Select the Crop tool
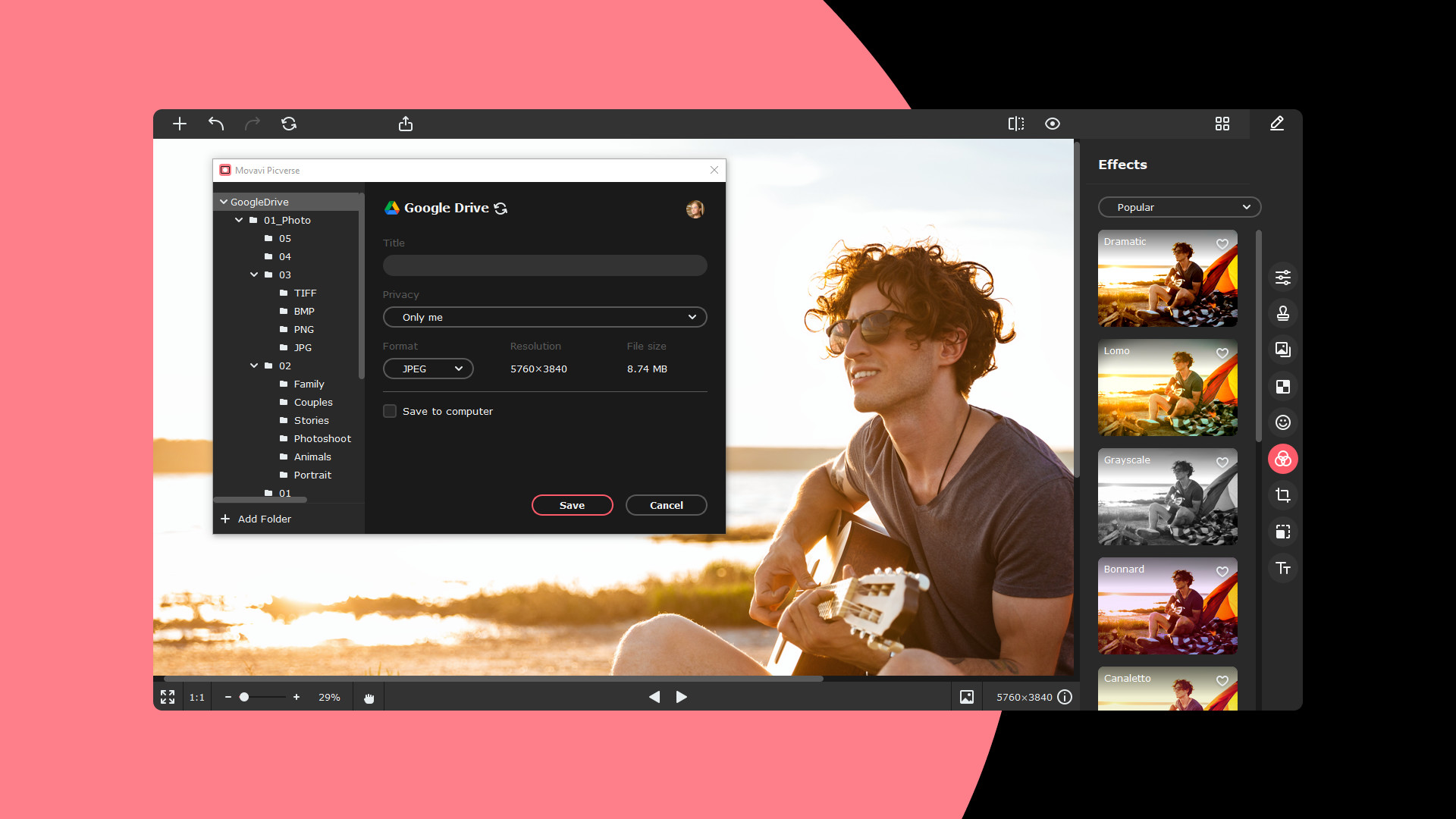 pos(1283,495)
